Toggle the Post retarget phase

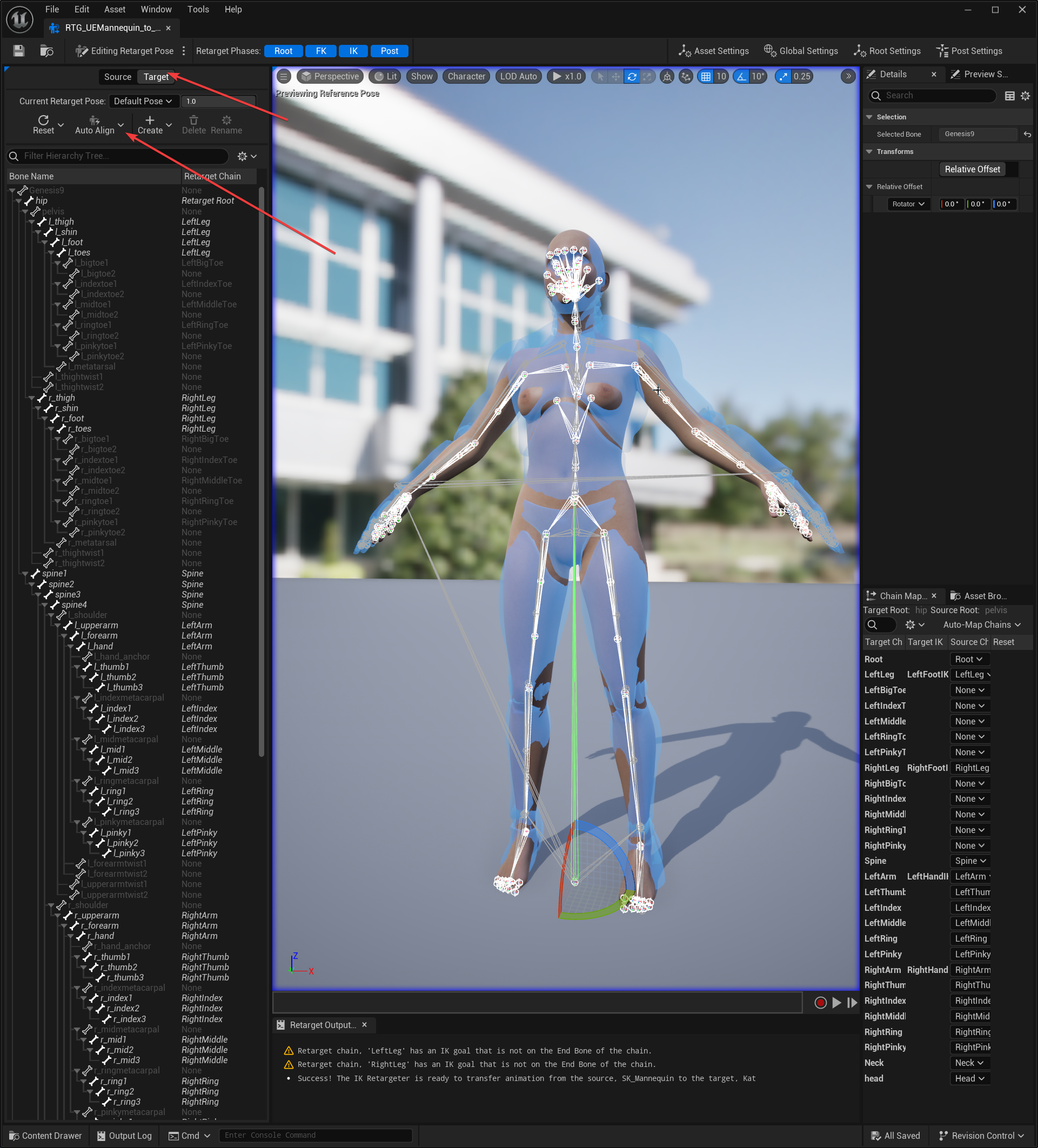(x=390, y=51)
